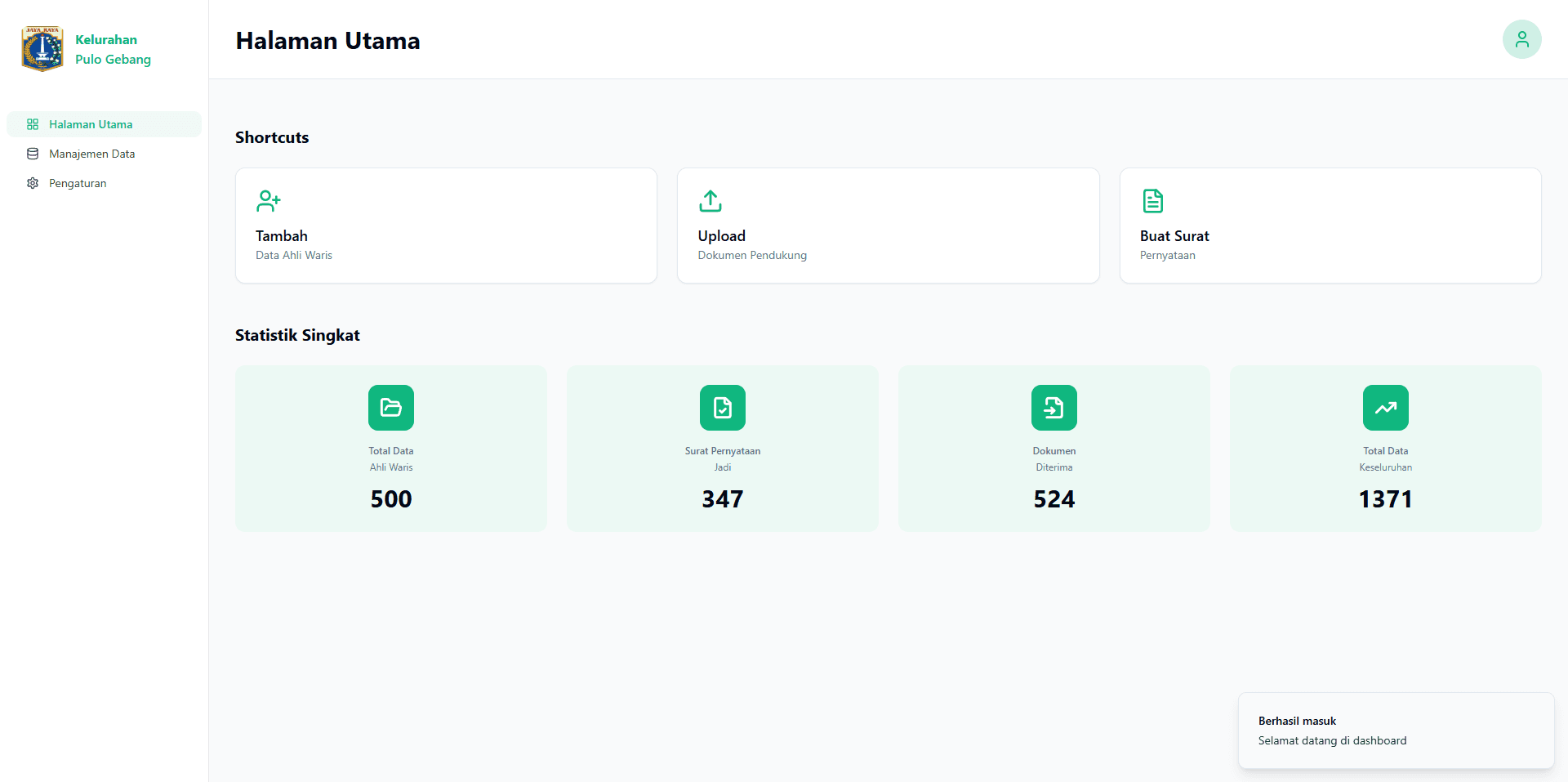This screenshot has height=782, width=1568.
Task: Click the Jaya Raya emblem logo
Action: pos(42,49)
